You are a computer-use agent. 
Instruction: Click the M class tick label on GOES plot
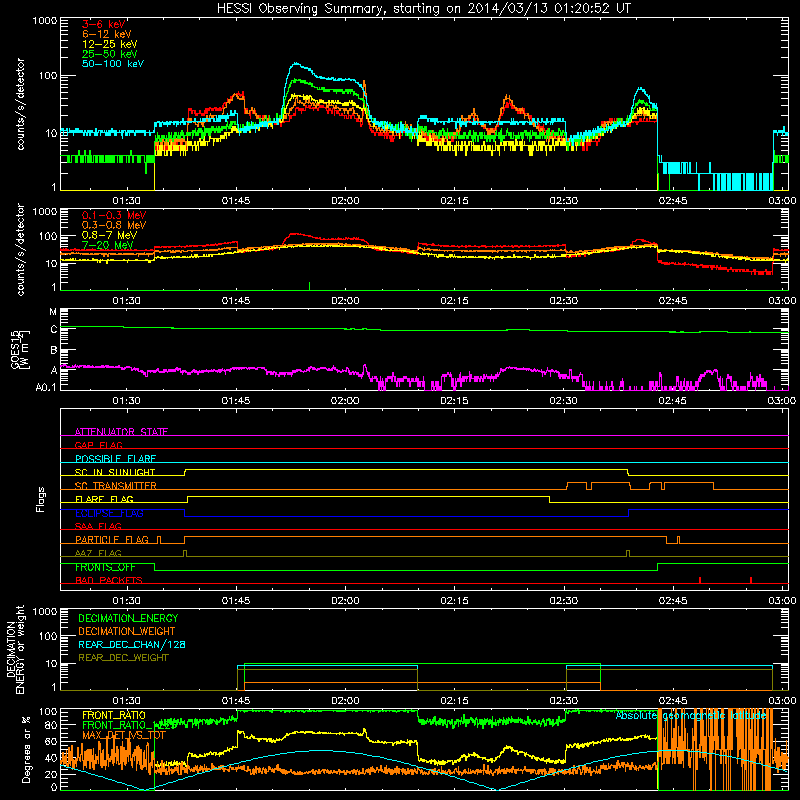tap(53, 312)
